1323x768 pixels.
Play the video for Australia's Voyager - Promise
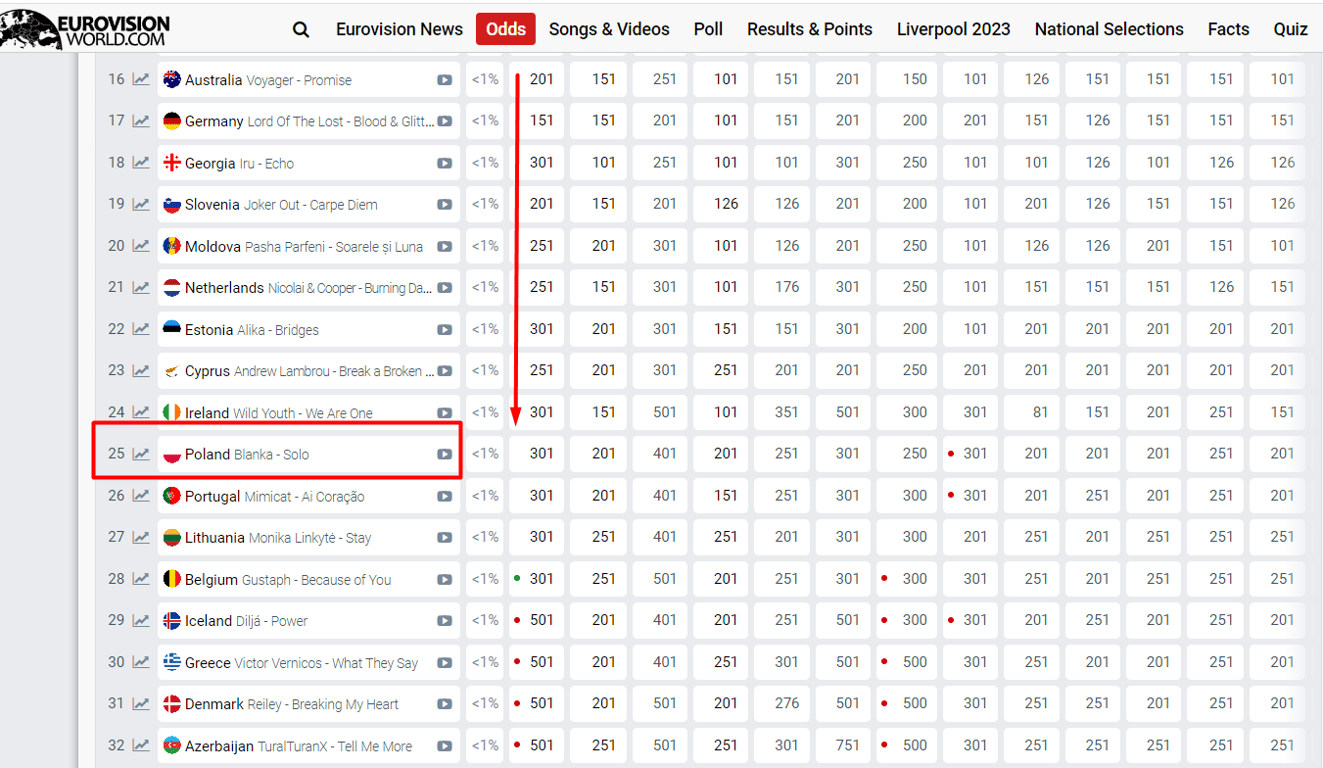pyautogui.click(x=444, y=80)
